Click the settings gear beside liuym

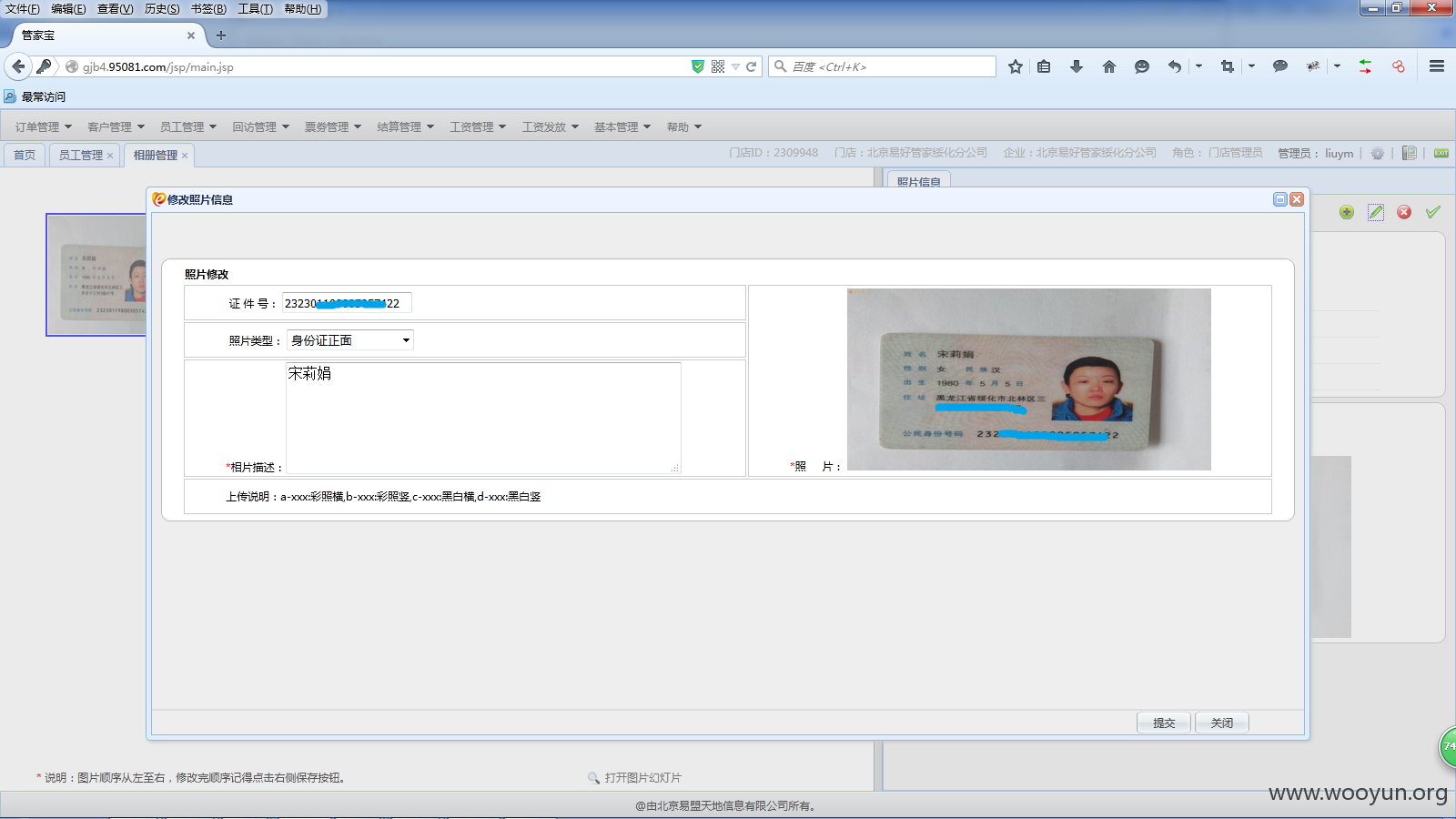[1378, 153]
